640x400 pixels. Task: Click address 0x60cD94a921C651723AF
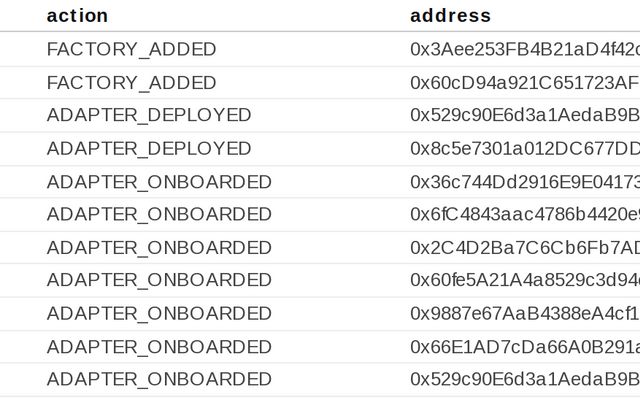click(525, 83)
